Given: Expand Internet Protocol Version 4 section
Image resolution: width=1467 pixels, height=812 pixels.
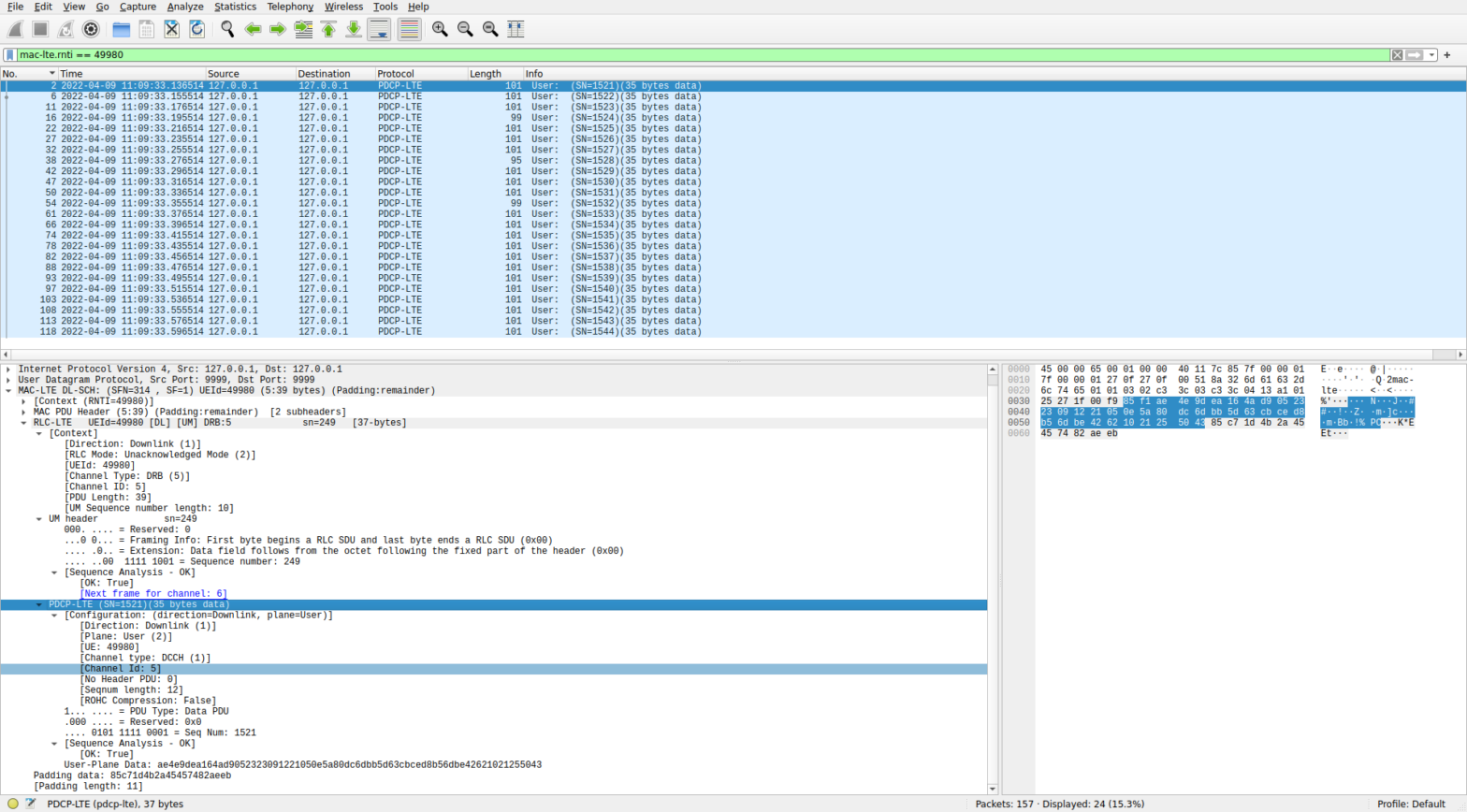Looking at the screenshot, I should pos(8,370).
